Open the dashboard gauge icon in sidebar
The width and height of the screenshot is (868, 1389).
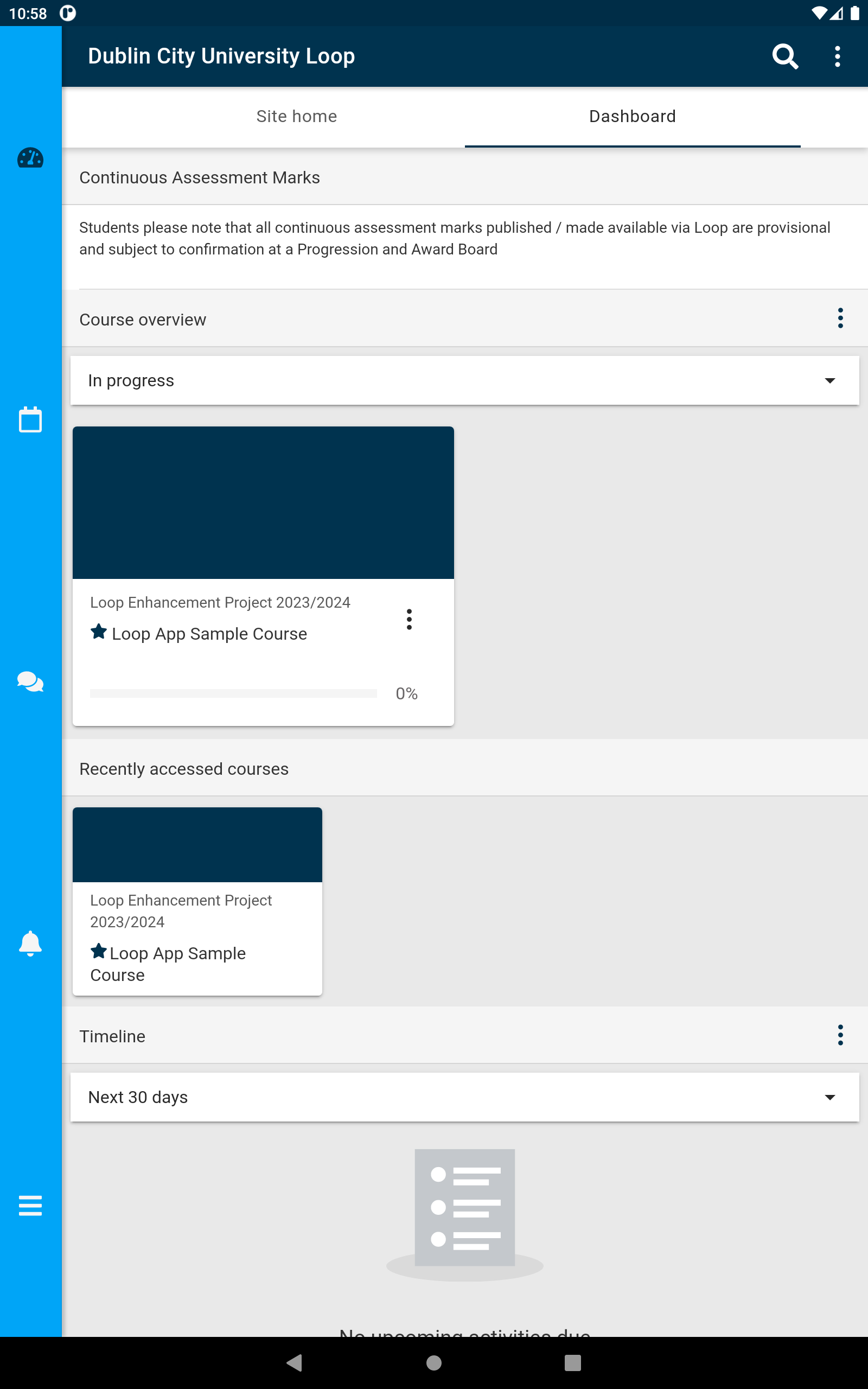tap(30, 158)
